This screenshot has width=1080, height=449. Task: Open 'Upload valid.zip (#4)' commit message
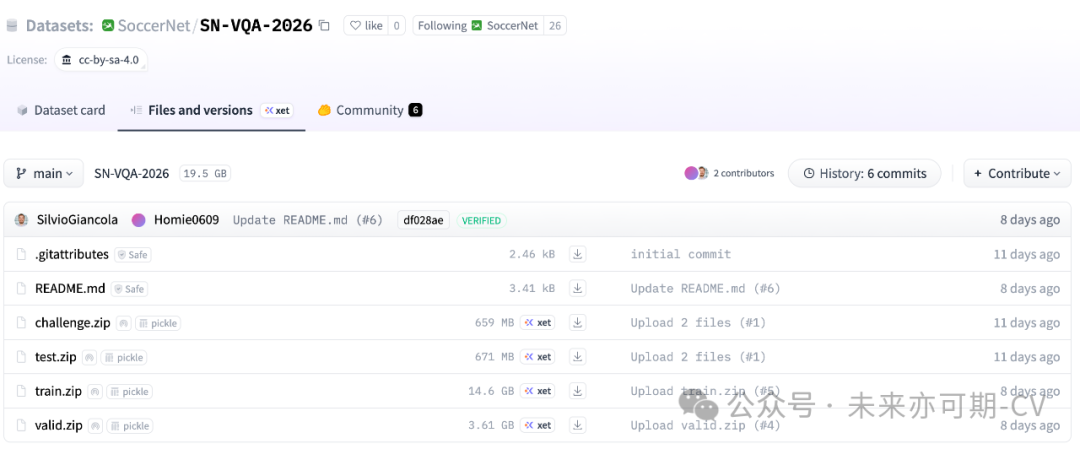click(705, 426)
